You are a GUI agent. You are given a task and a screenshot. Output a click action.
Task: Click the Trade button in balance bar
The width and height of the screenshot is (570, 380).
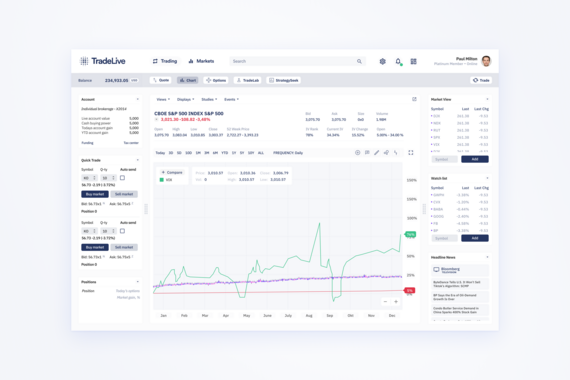[481, 80]
